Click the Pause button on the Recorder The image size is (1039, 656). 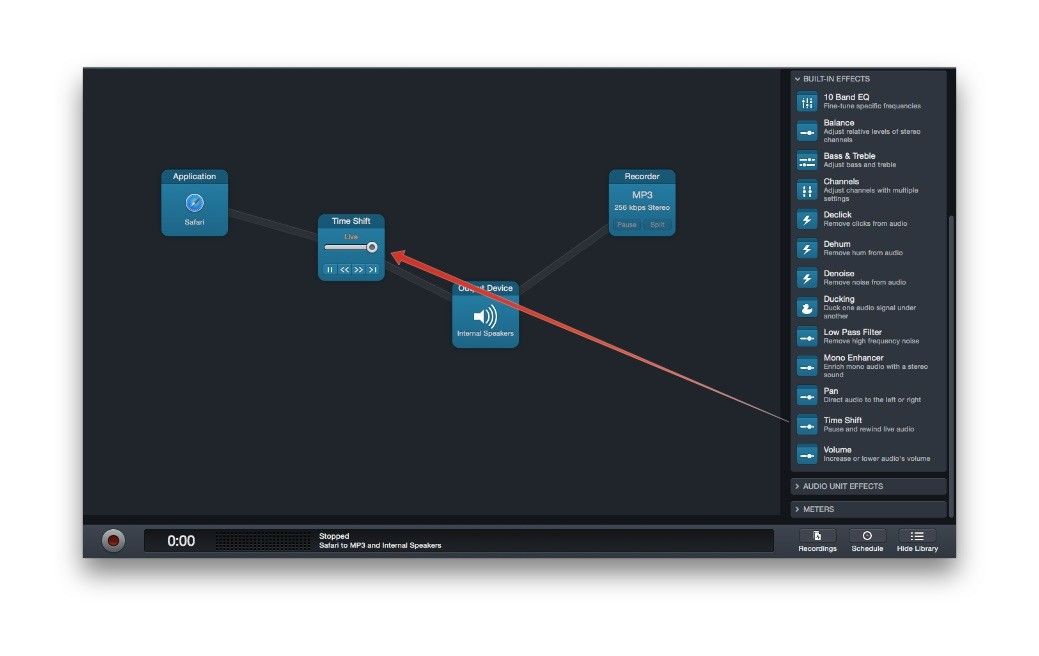pyautogui.click(x=626, y=225)
